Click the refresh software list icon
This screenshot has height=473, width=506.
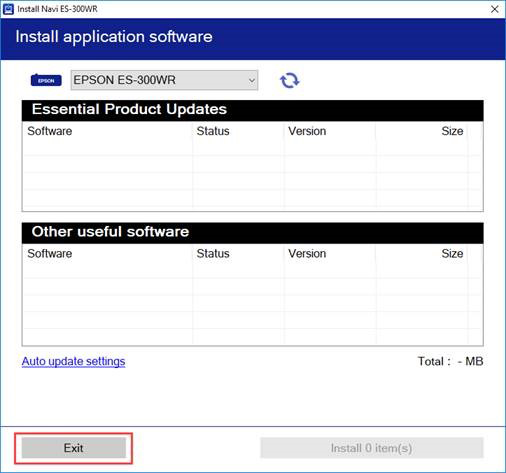289,80
